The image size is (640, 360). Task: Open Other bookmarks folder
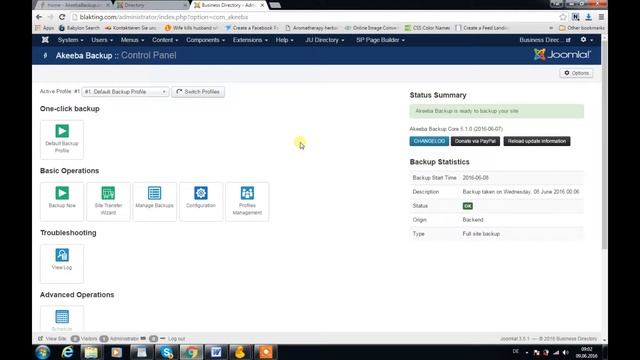(582, 28)
